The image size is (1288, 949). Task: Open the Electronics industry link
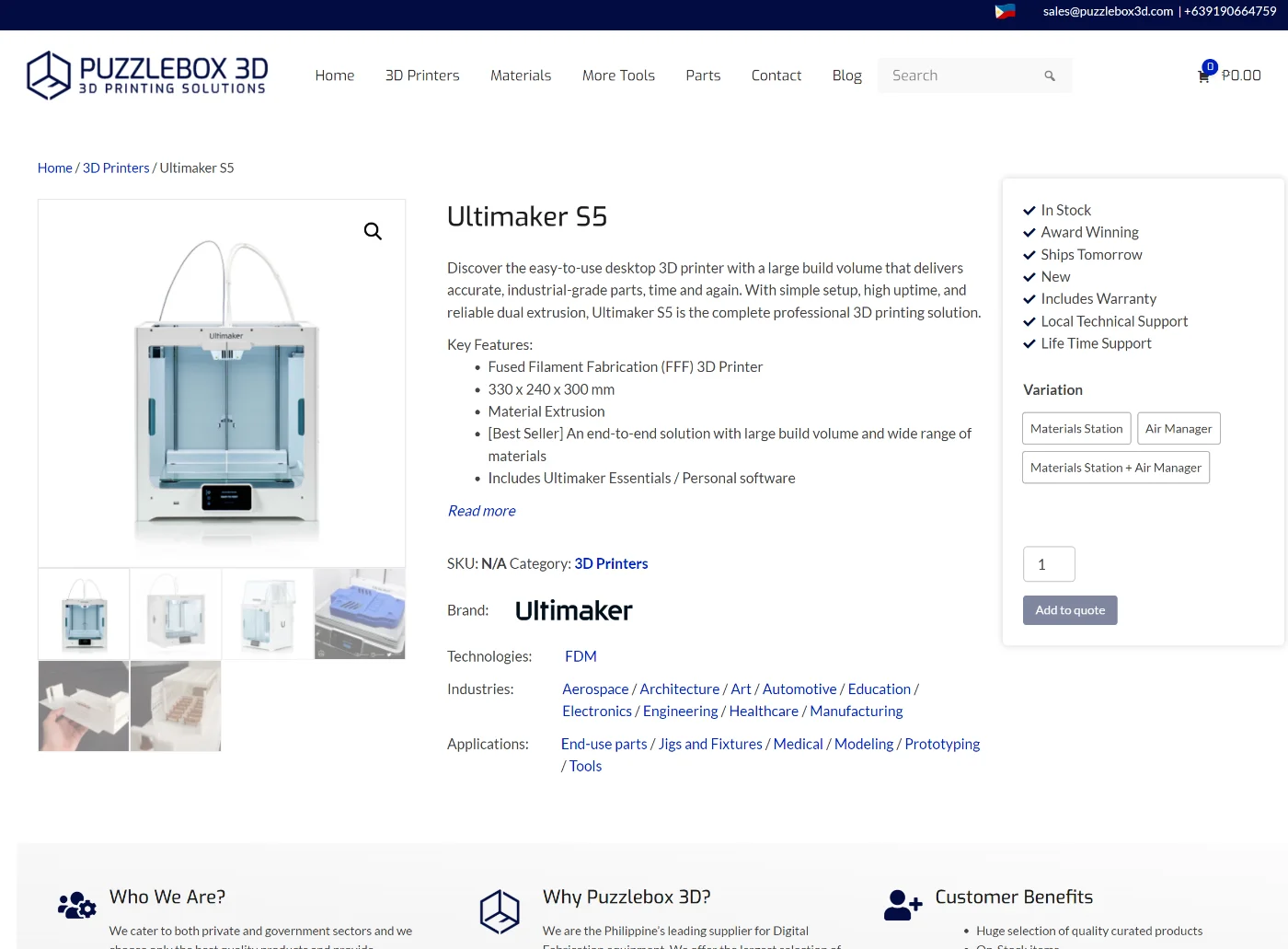(597, 711)
